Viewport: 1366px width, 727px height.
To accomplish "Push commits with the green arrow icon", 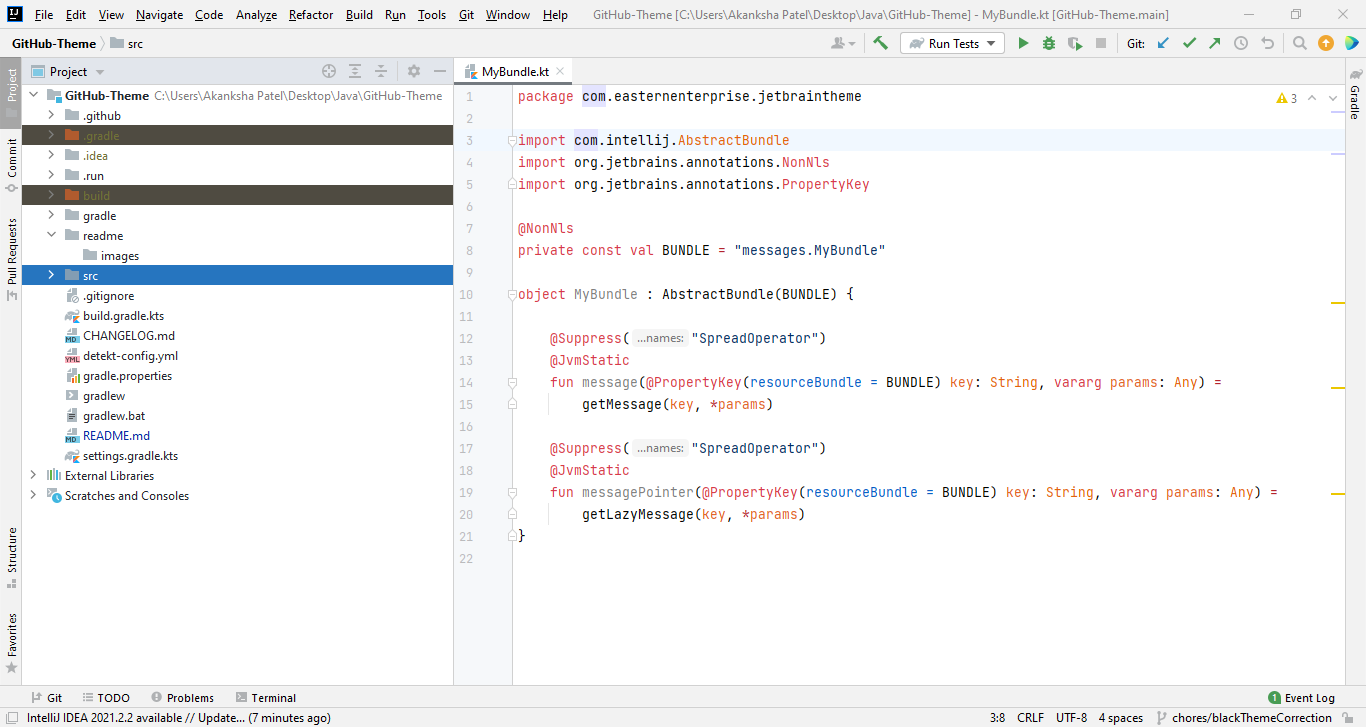I will (x=1215, y=43).
